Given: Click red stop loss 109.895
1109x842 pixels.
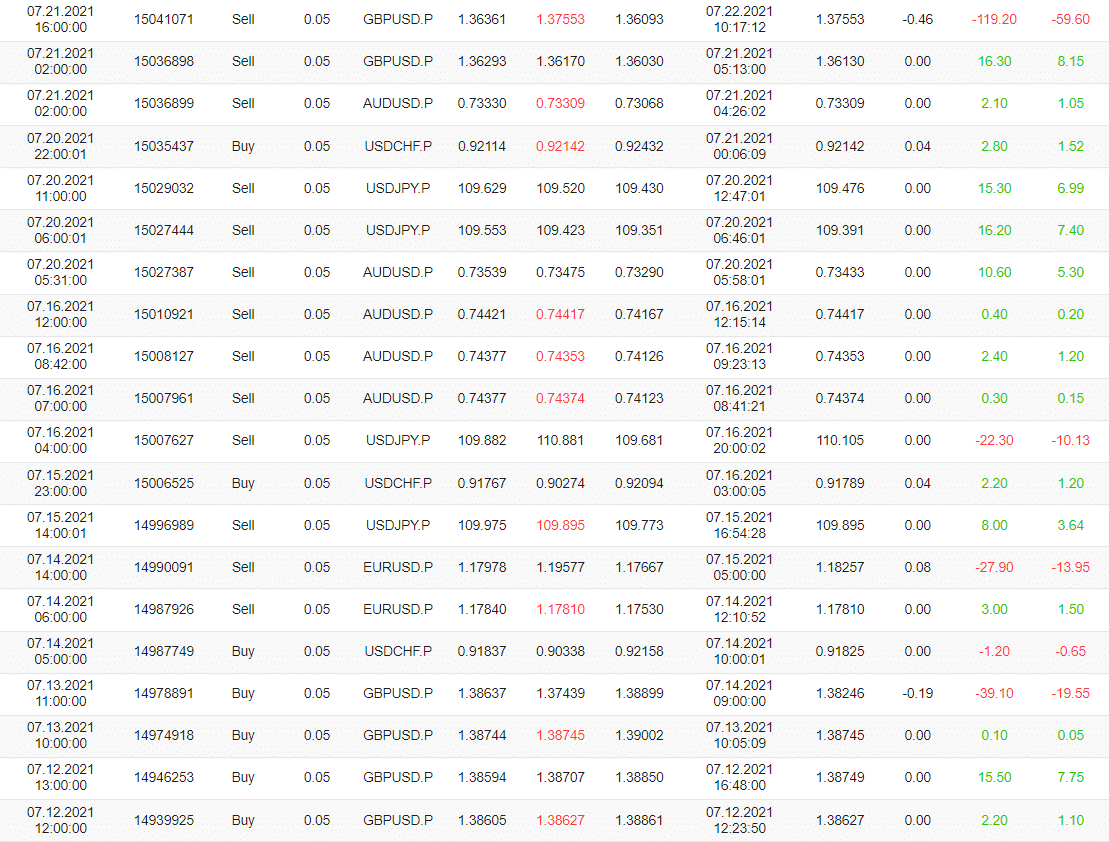Looking at the screenshot, I should pos(560,525).
